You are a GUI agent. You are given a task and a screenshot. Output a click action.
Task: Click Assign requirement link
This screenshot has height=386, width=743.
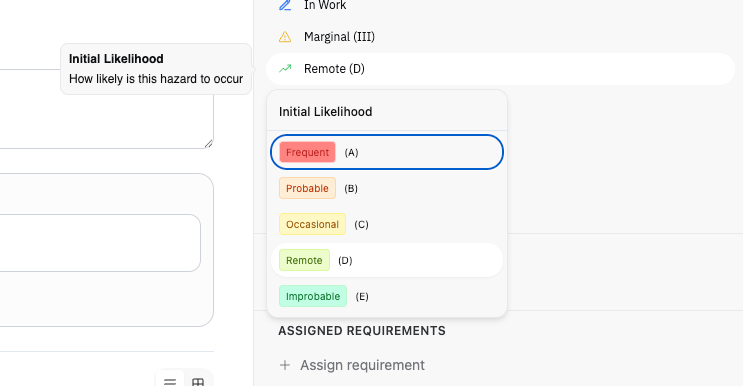click(x=362, y=365)
